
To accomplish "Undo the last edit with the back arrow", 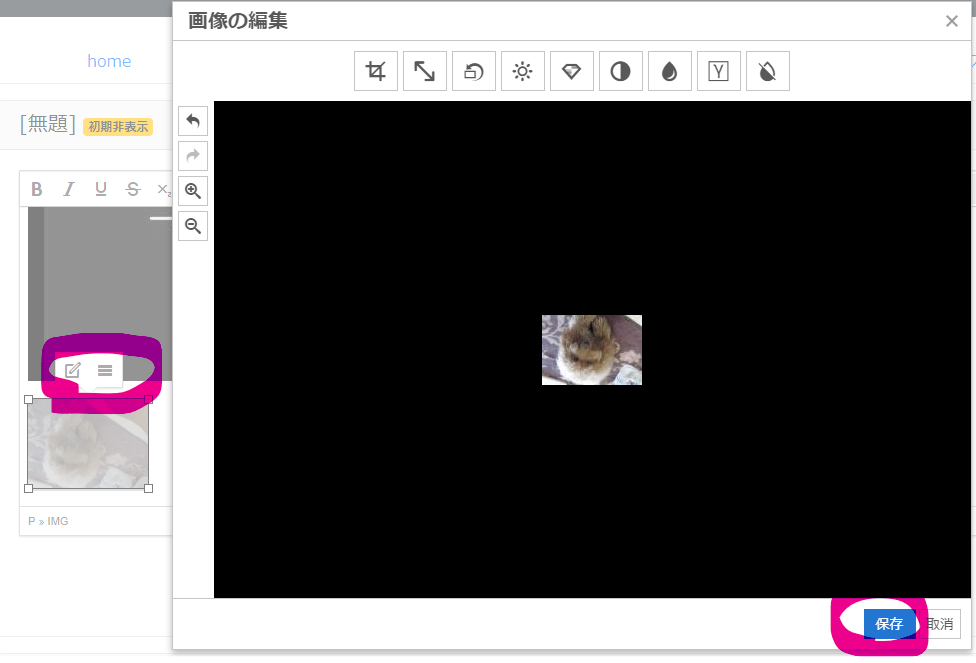I will point(192,120).
